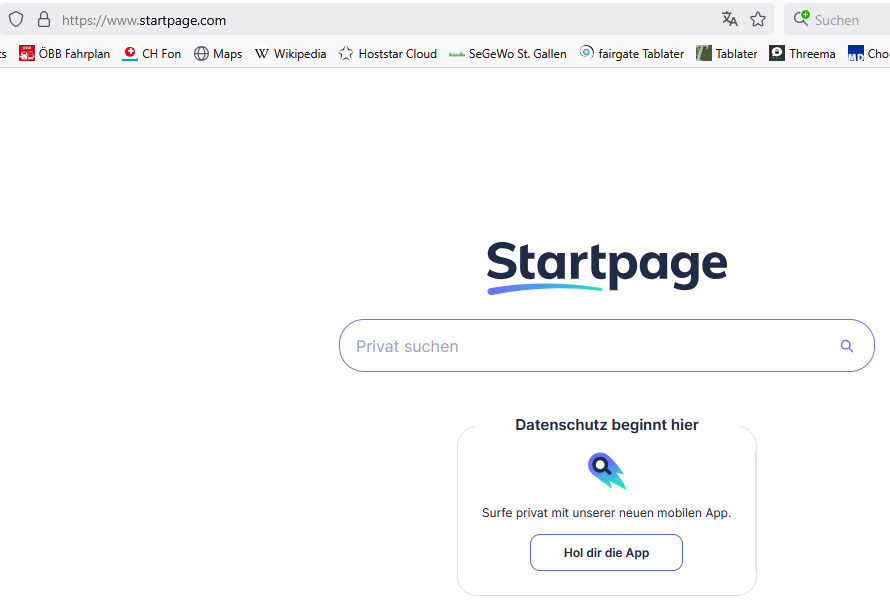Open the Wikipedia bookmark
The width and height of the screenshot is (890, 614).
pos(291,53)
